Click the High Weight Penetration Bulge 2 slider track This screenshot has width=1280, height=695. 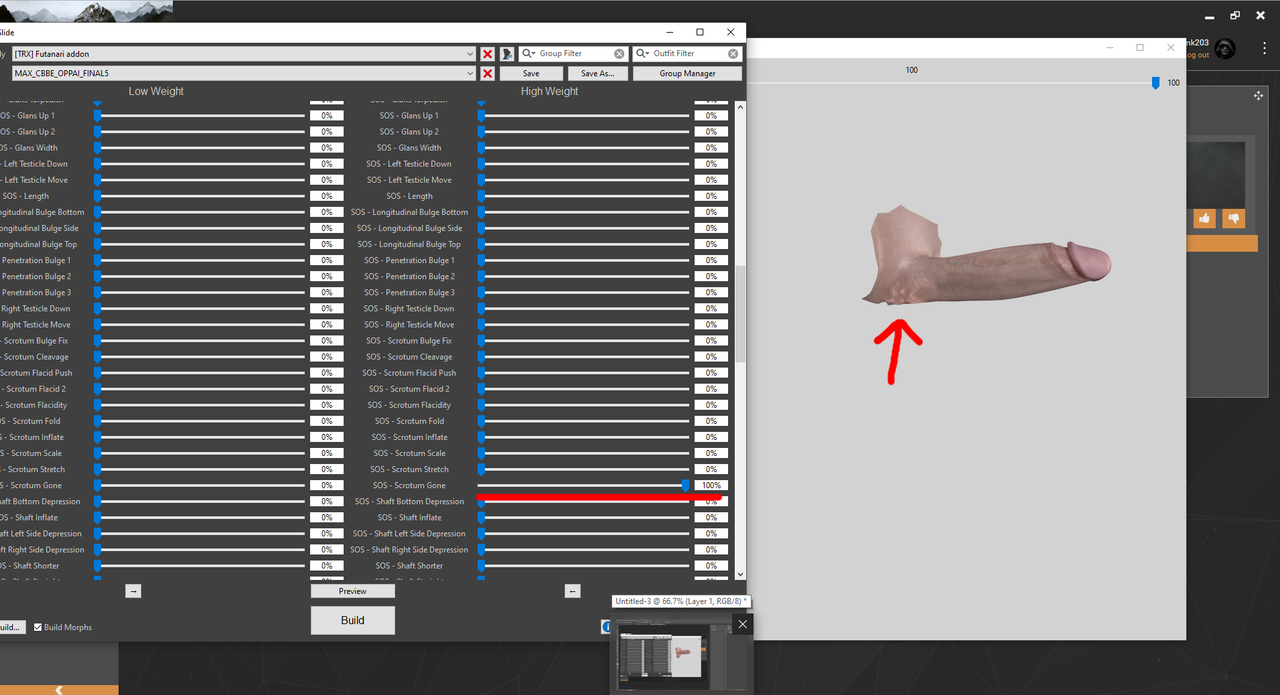(x=584, y=276)
